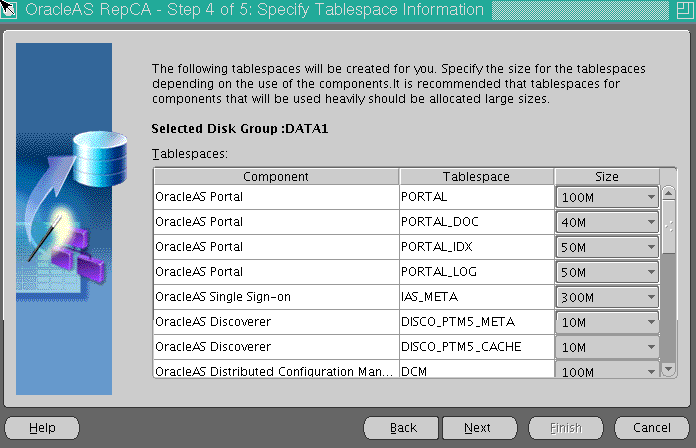This screenshot has width=696, height=448.
Task: Select the DISCO_PTM5_CACHE tablespace cell
Action: click(477, 346)
